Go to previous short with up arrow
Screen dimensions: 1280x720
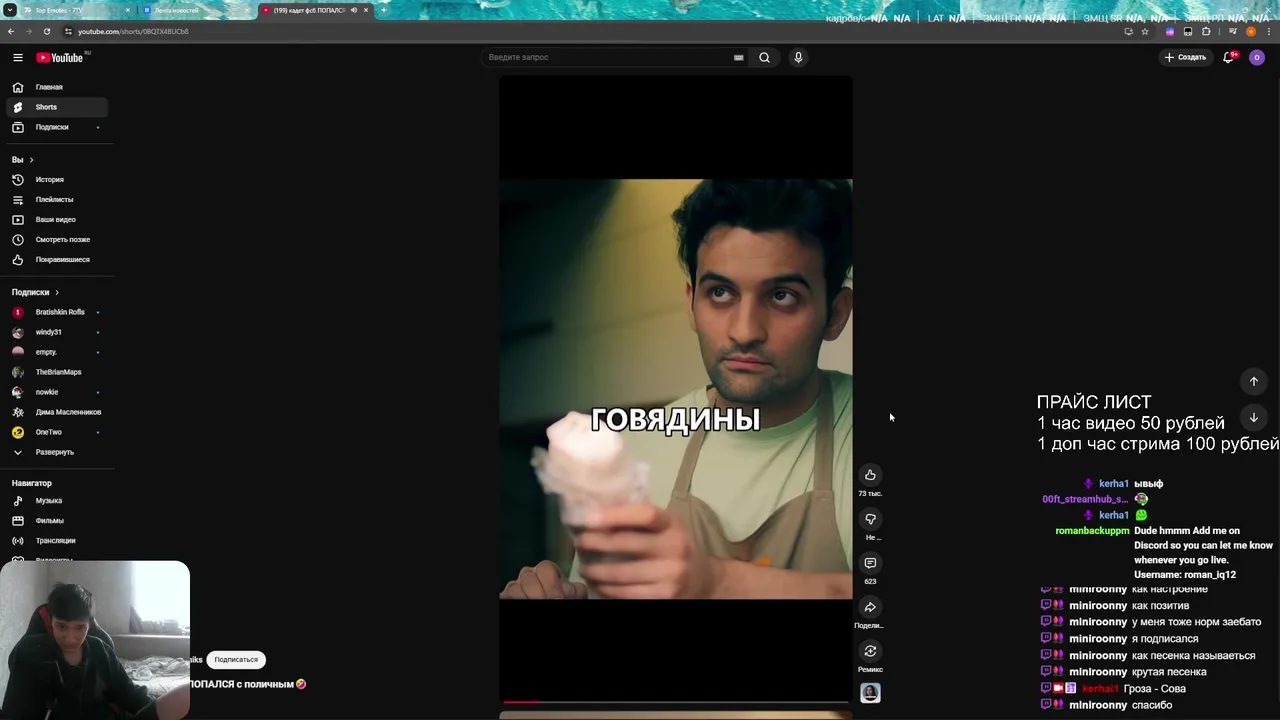coord(1253,381)
